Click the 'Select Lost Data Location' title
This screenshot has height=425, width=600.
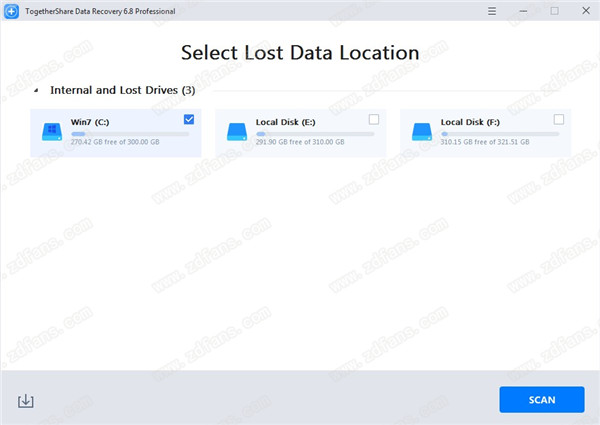(300, 52)
